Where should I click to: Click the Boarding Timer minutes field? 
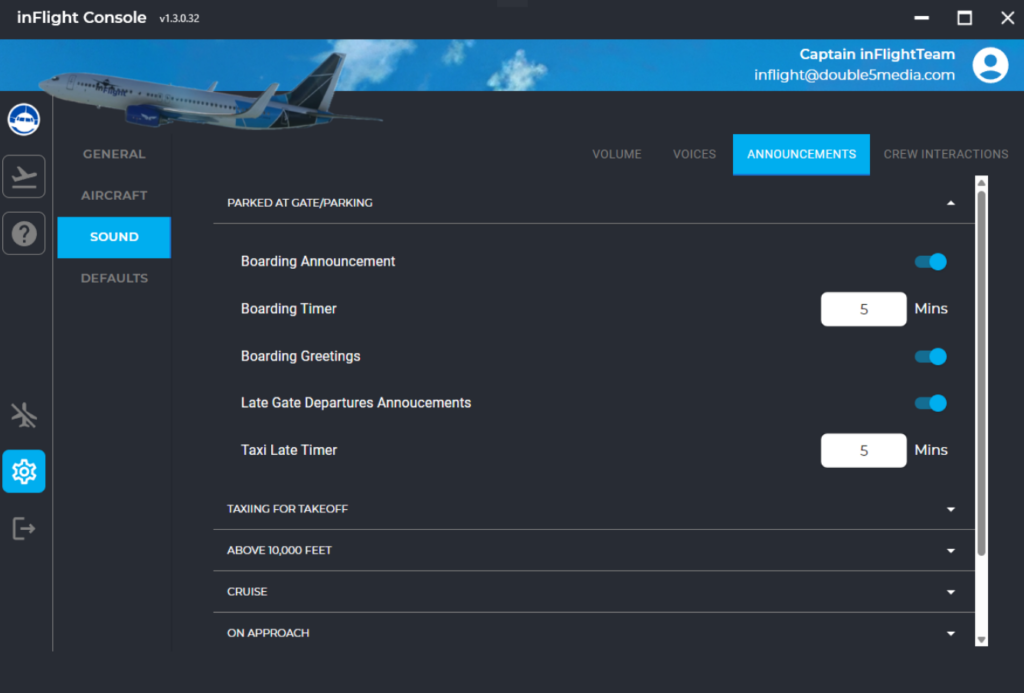(863, 309)
